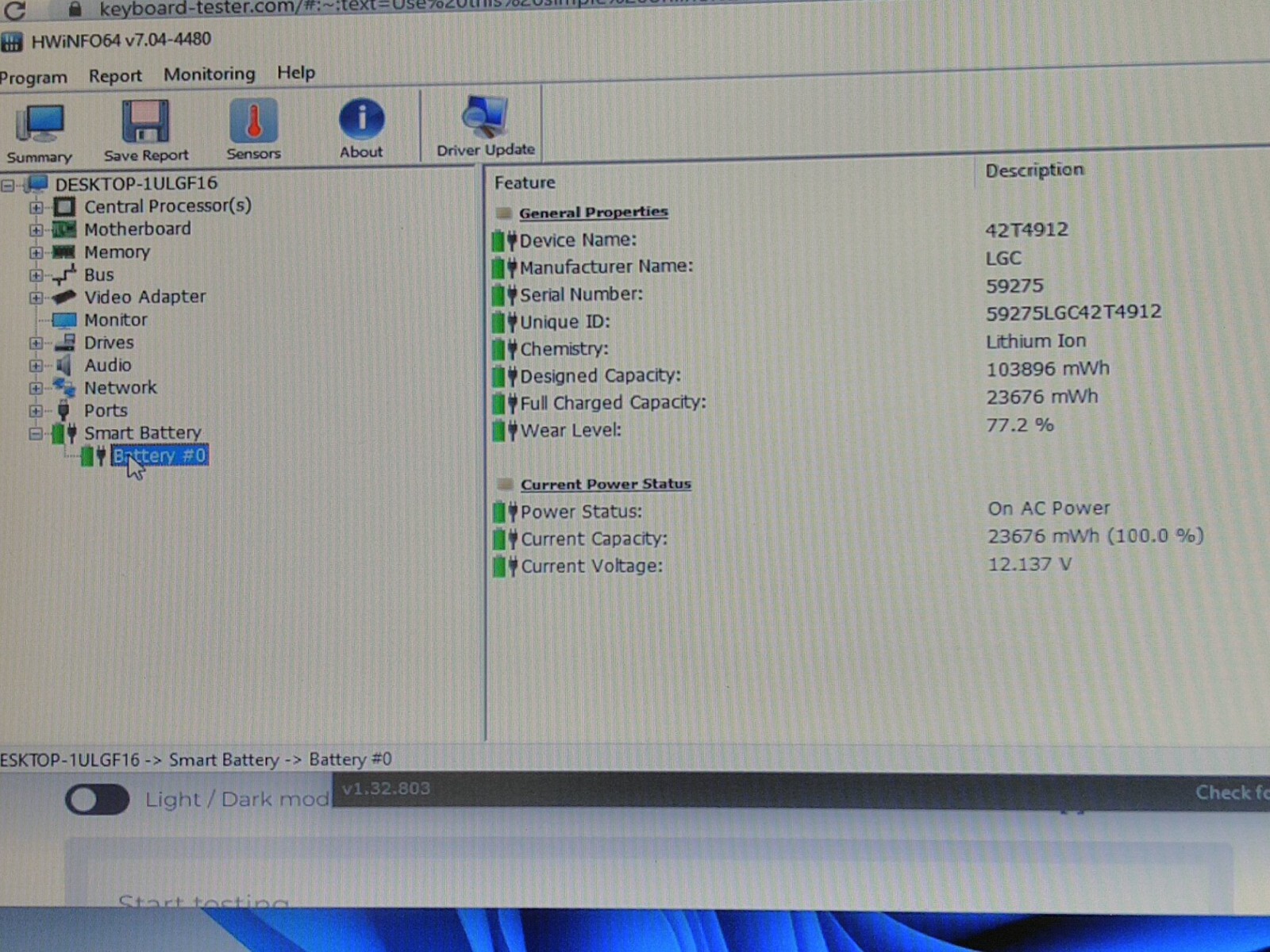The height and width of the screenshot is (952, 1270).
Task: Click the Central Processor(s) chip icon
Action: [64, 207]
